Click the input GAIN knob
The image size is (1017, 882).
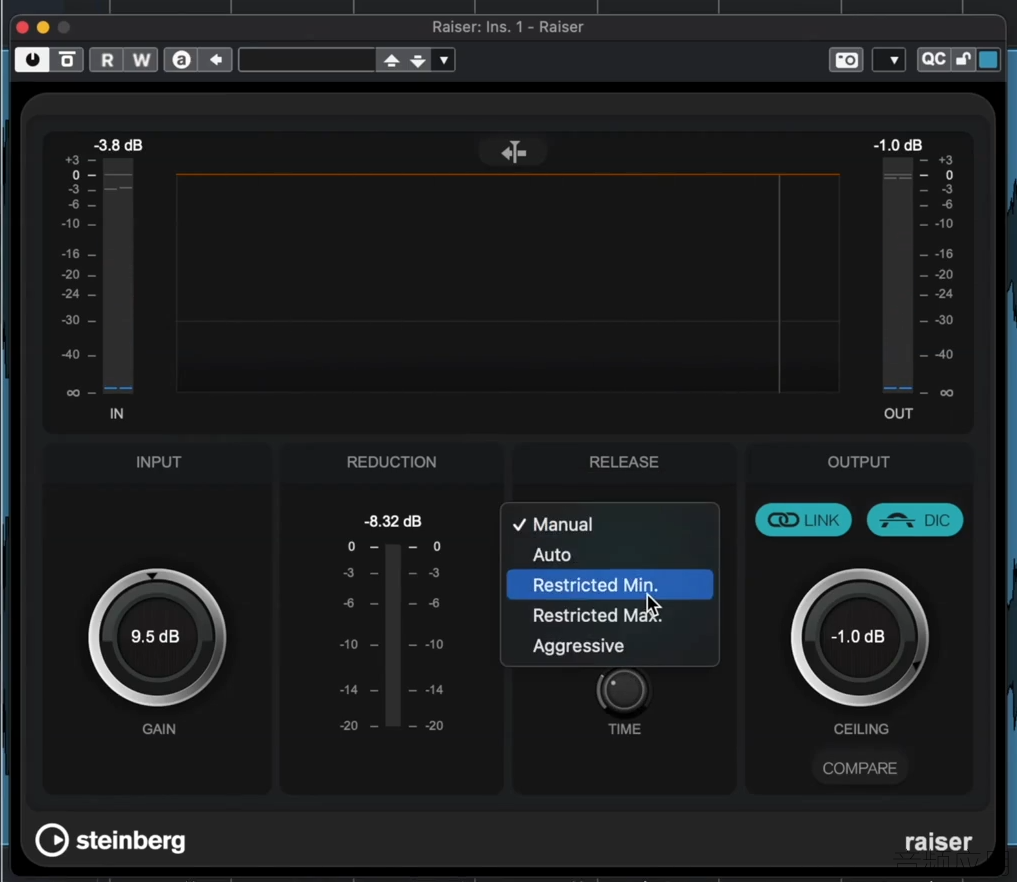coord(157,637)
